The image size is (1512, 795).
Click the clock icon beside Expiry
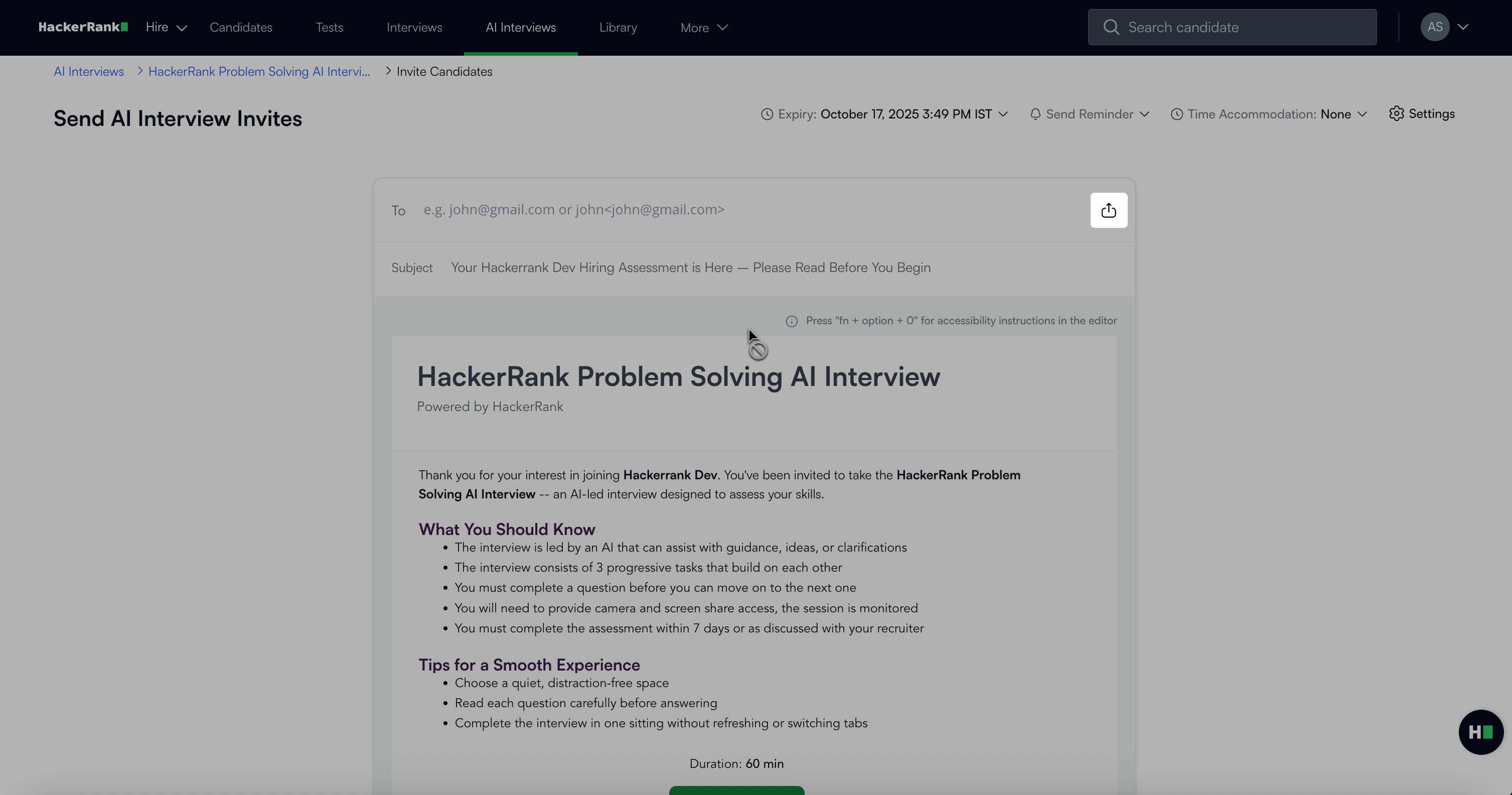pos(767,114)
